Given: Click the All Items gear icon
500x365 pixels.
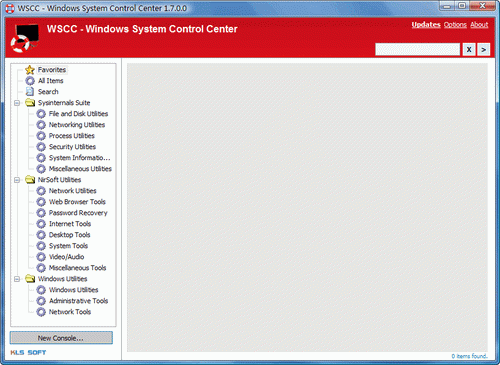Looking at the screenshot, I should (x=30, y=81).
